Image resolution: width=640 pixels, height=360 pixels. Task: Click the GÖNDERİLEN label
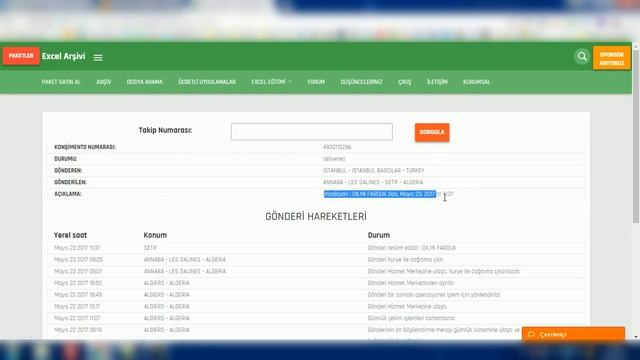pos(70,182)
